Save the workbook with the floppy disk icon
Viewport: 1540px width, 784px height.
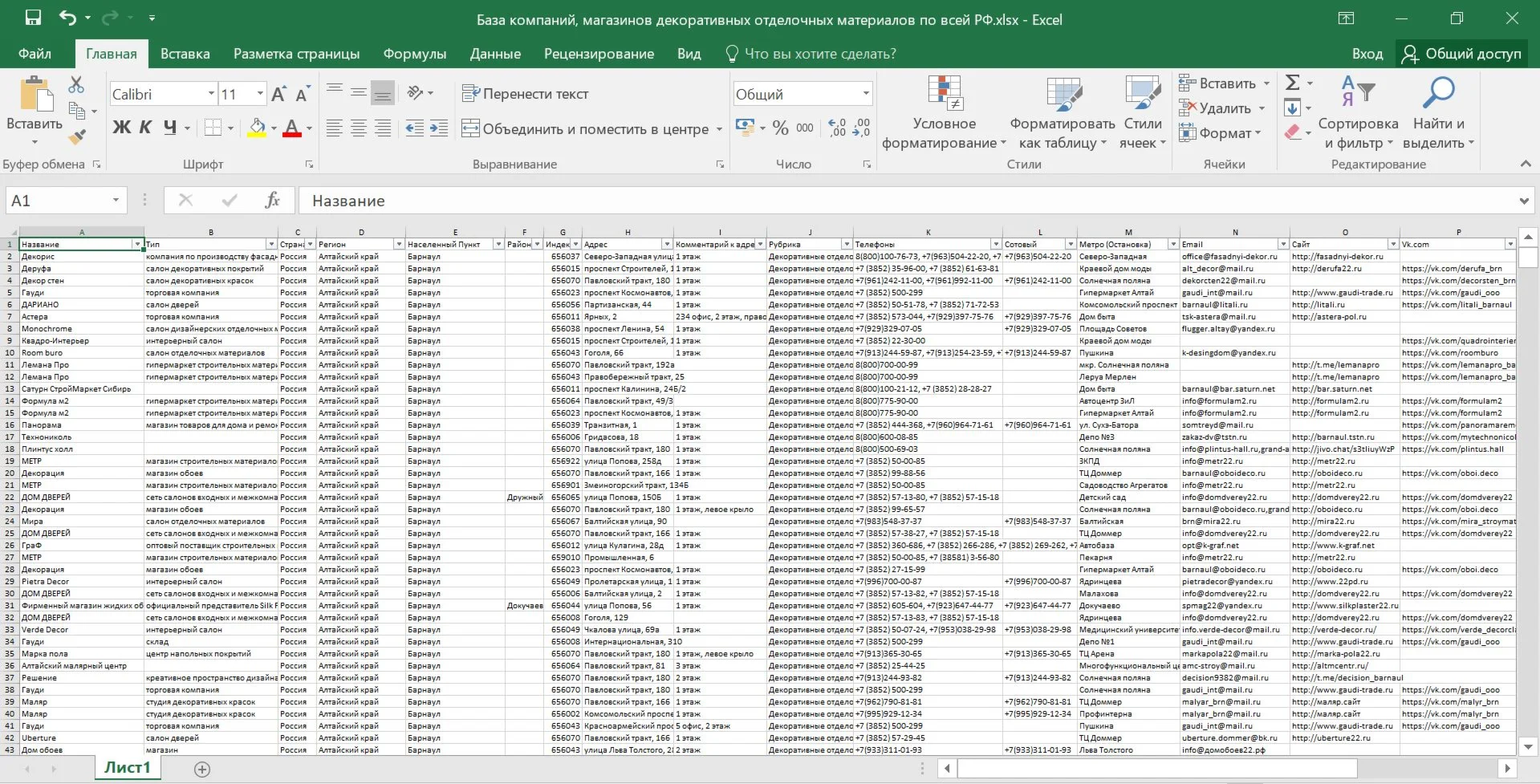click(33, 18)
